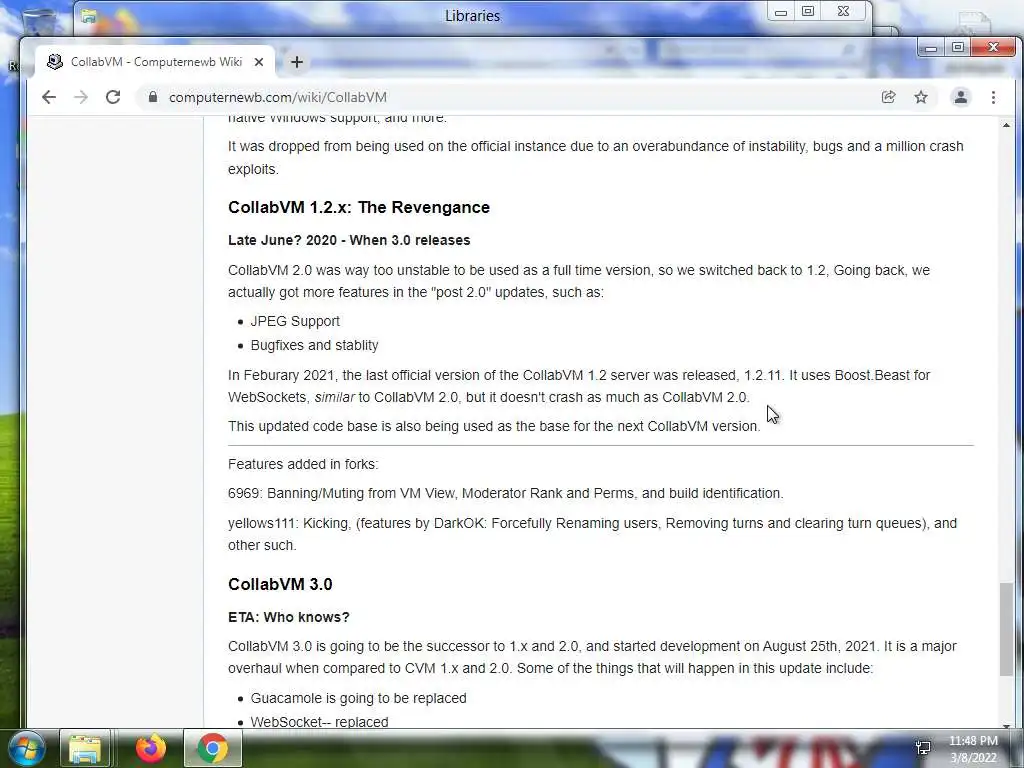Minimize the Libraries window

coord(781,12)
